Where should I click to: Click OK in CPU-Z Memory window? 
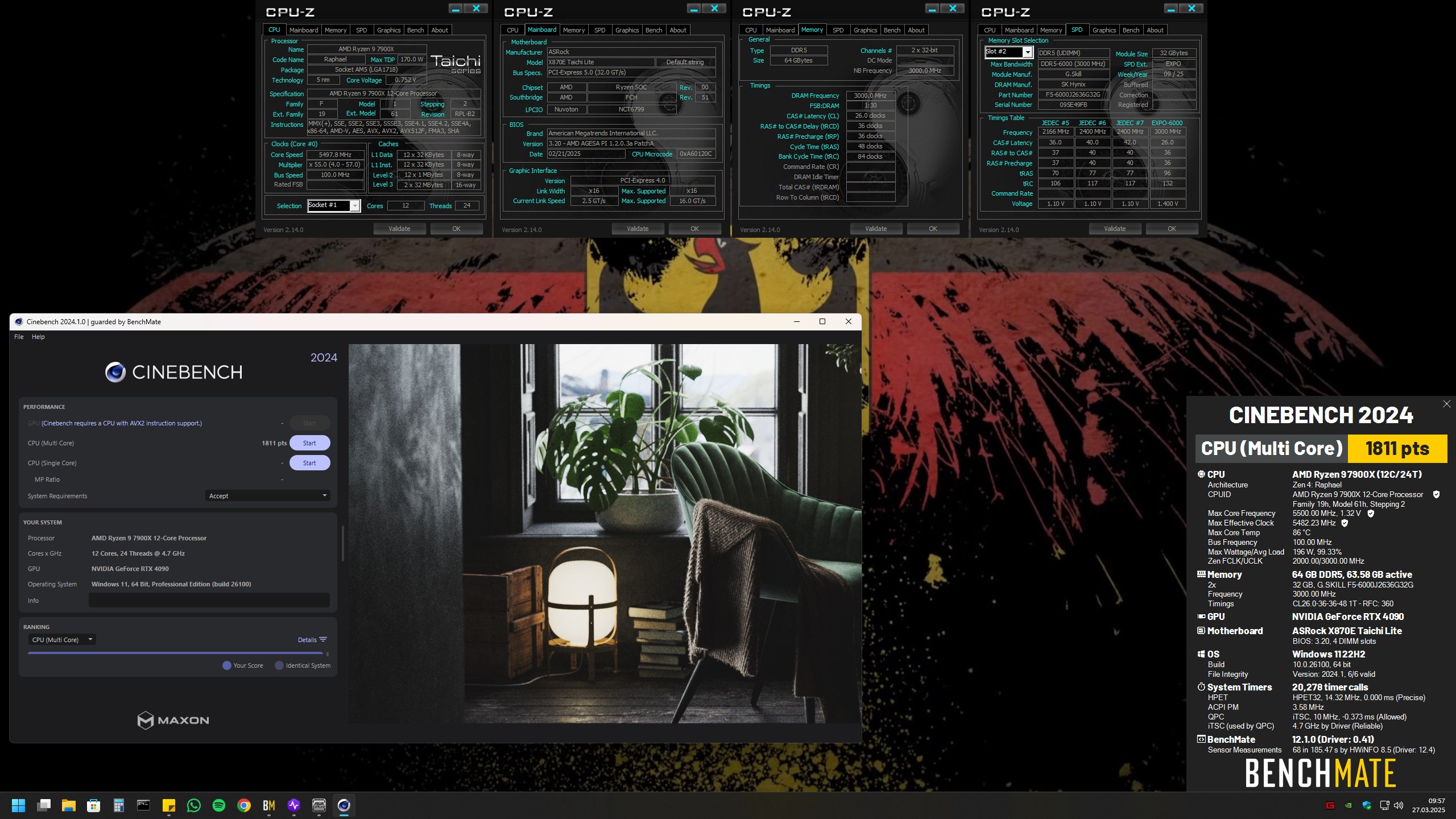(x=933, y=229)
